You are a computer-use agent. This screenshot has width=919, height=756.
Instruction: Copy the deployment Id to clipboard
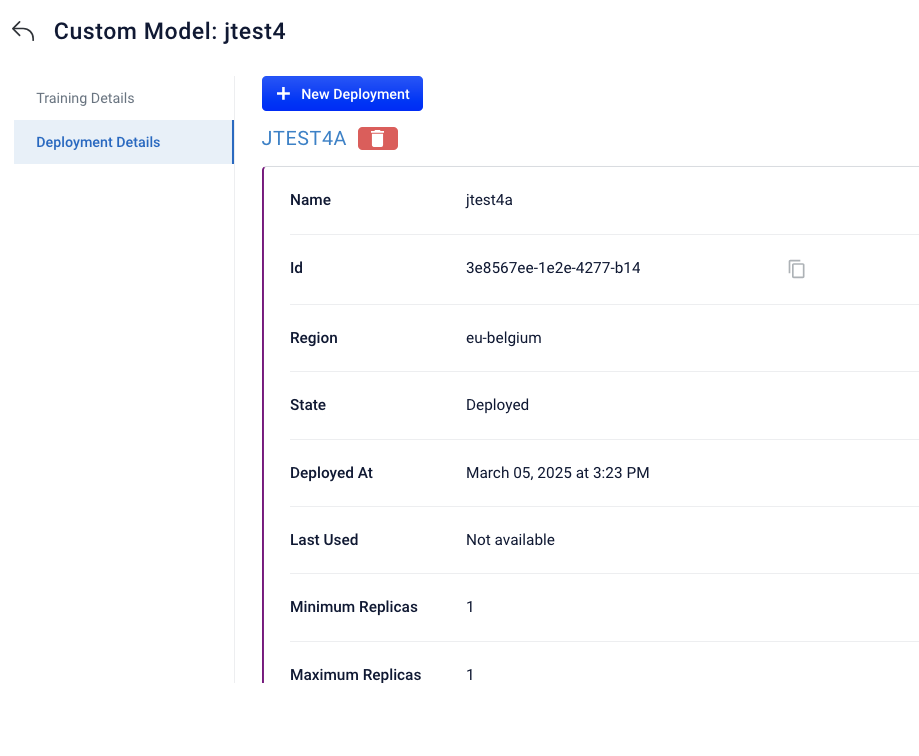click(796, 268)
